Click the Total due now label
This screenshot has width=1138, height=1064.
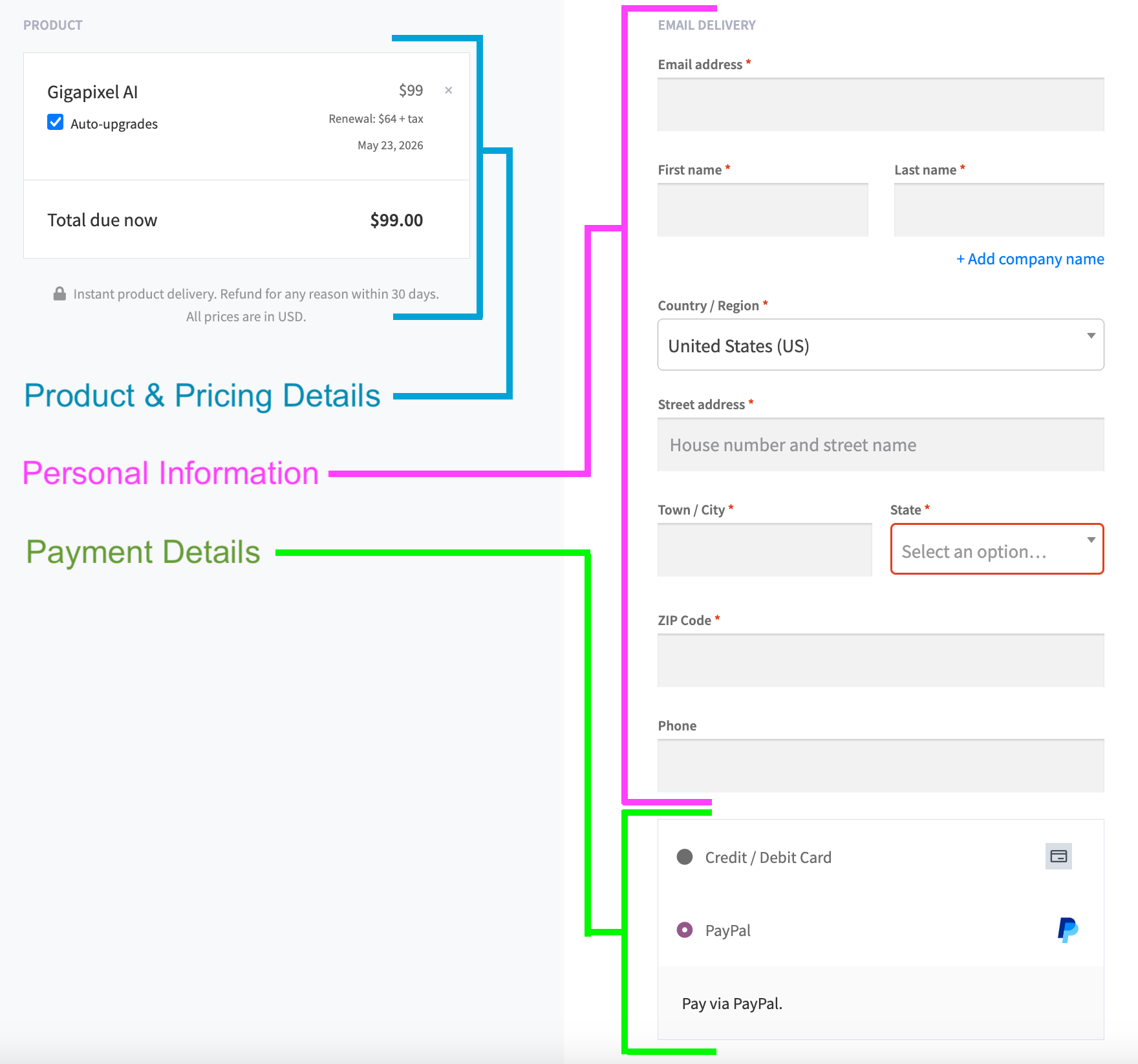click(x=102, y=220)
